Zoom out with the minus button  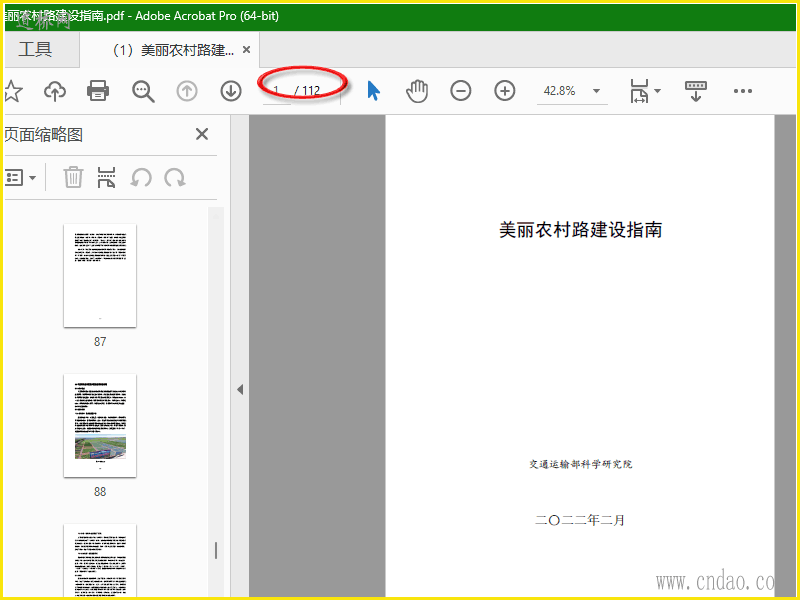(461, 91)
